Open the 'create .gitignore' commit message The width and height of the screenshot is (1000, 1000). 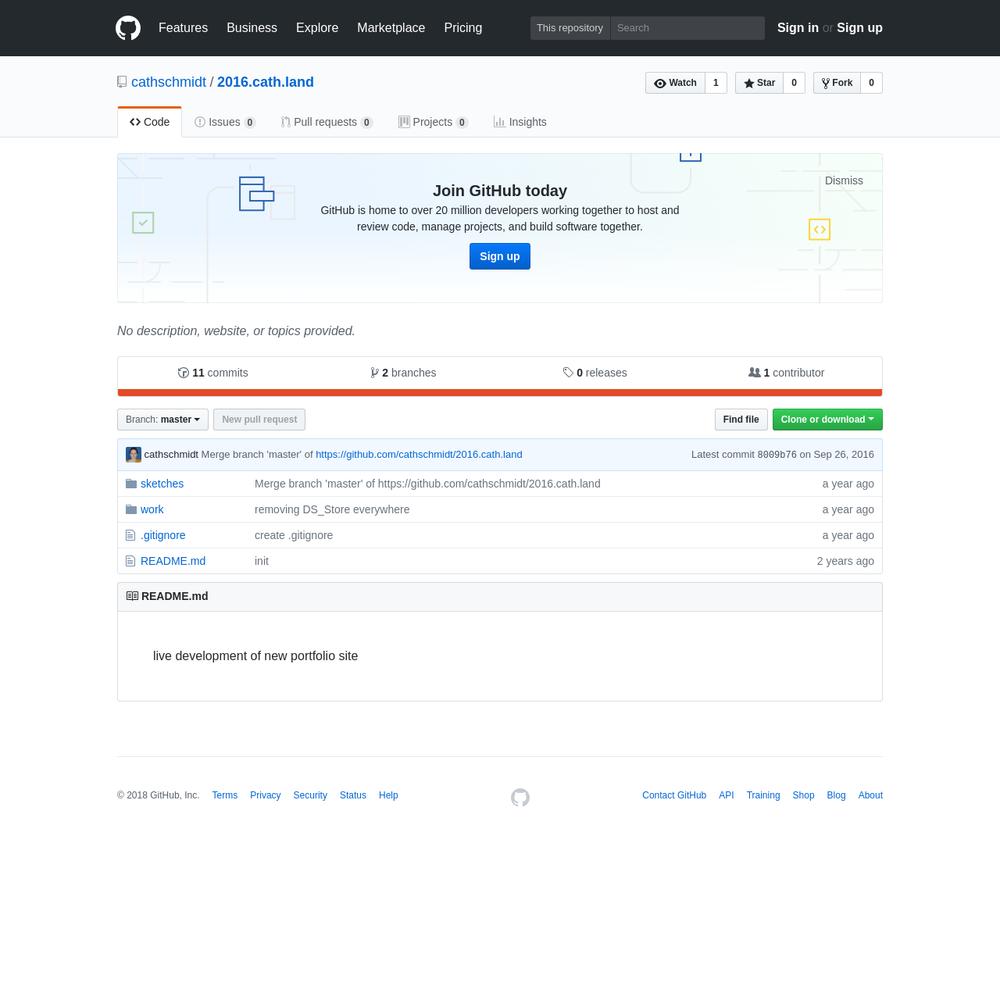point(294,535)
